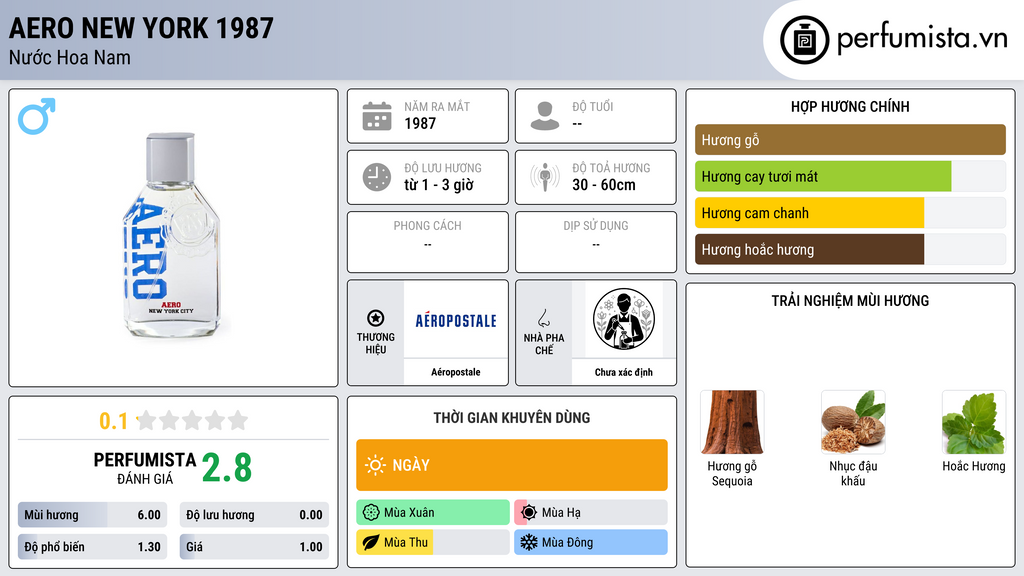Click the Aéropostale brand name label
The image size is (1024, 576).
(456, 372)
